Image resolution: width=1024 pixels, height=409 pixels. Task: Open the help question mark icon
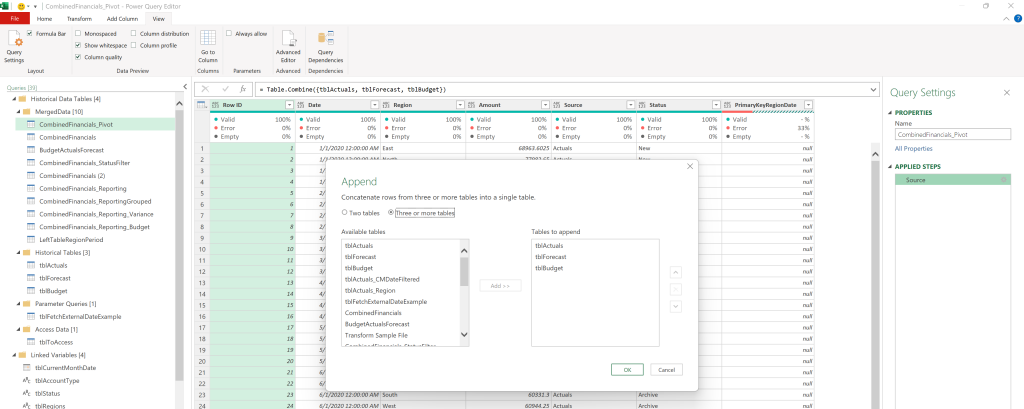click(1017, 19)
